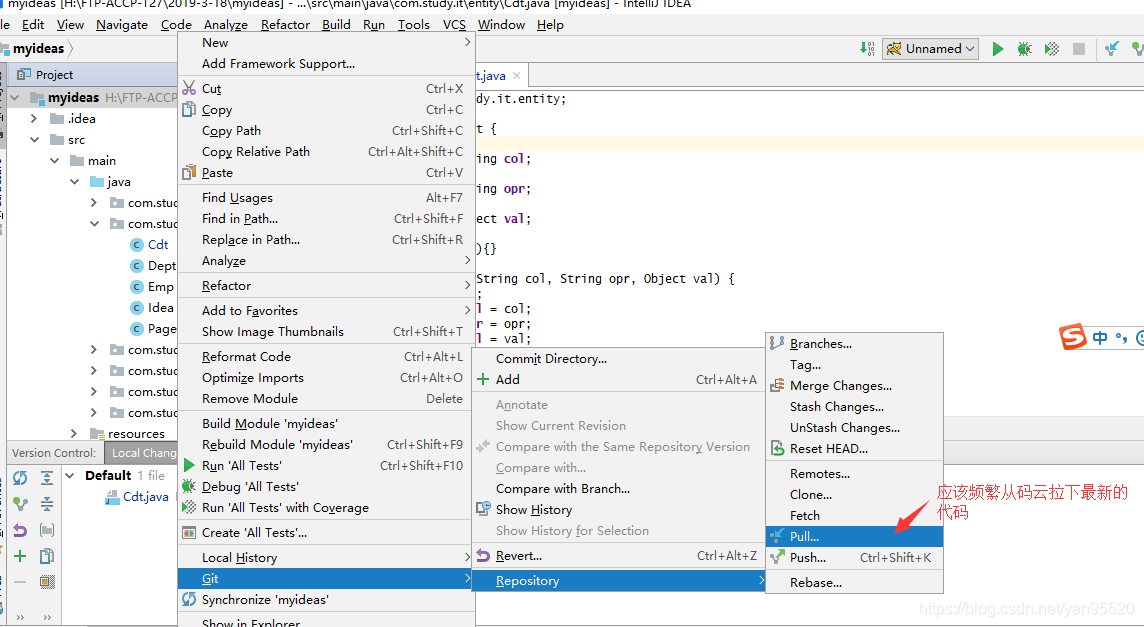The image size is (1144, 627).
Task: Choose Reformat Code from context menu
Action: 326,357
